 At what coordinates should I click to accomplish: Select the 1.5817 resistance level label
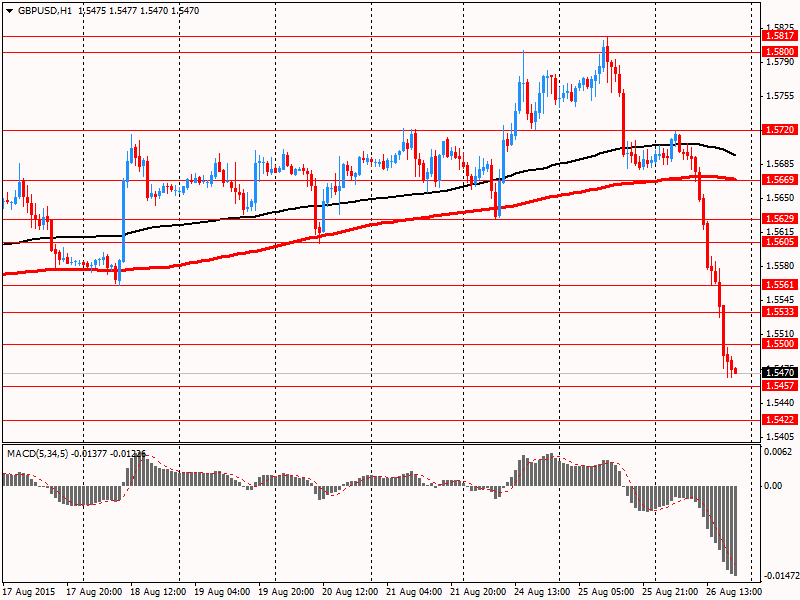(x=780, y=36)
